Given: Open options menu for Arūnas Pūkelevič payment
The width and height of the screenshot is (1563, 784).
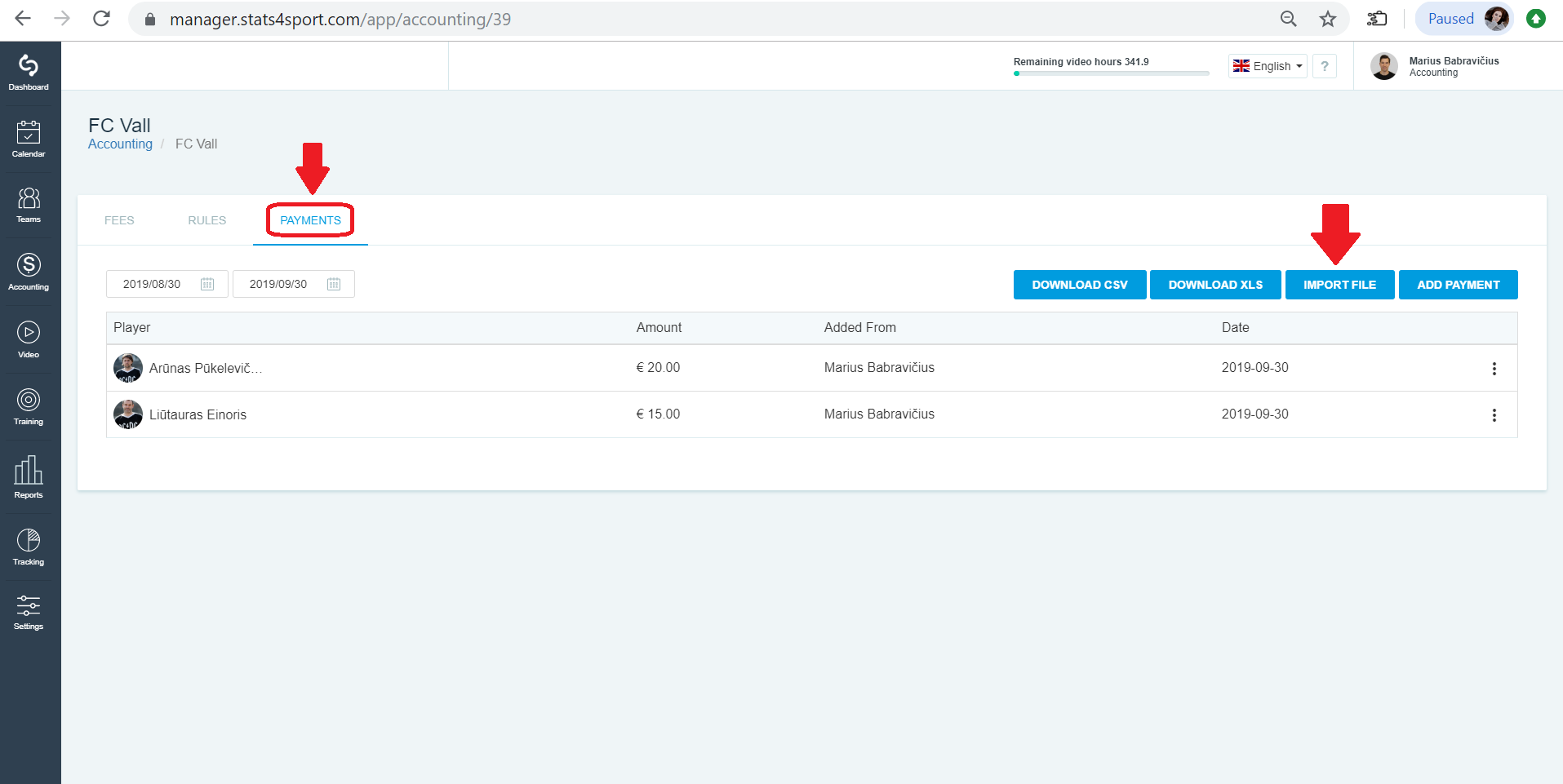Looking at the screenshot, I should [x=1494, y=369].
